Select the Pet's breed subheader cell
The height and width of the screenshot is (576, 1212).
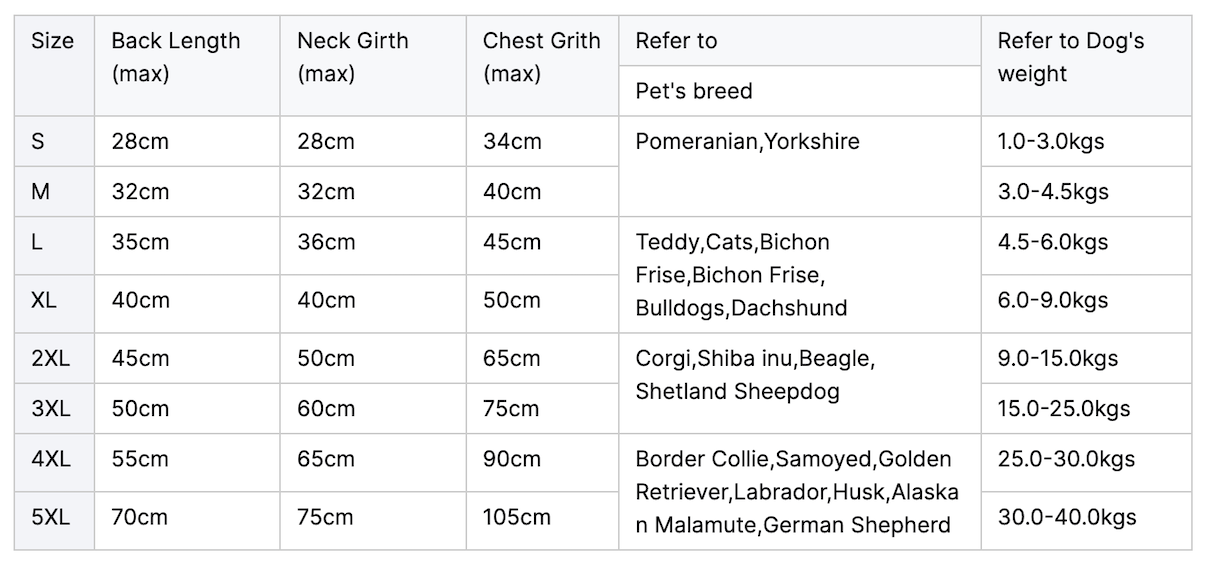(x=800, y=91)
